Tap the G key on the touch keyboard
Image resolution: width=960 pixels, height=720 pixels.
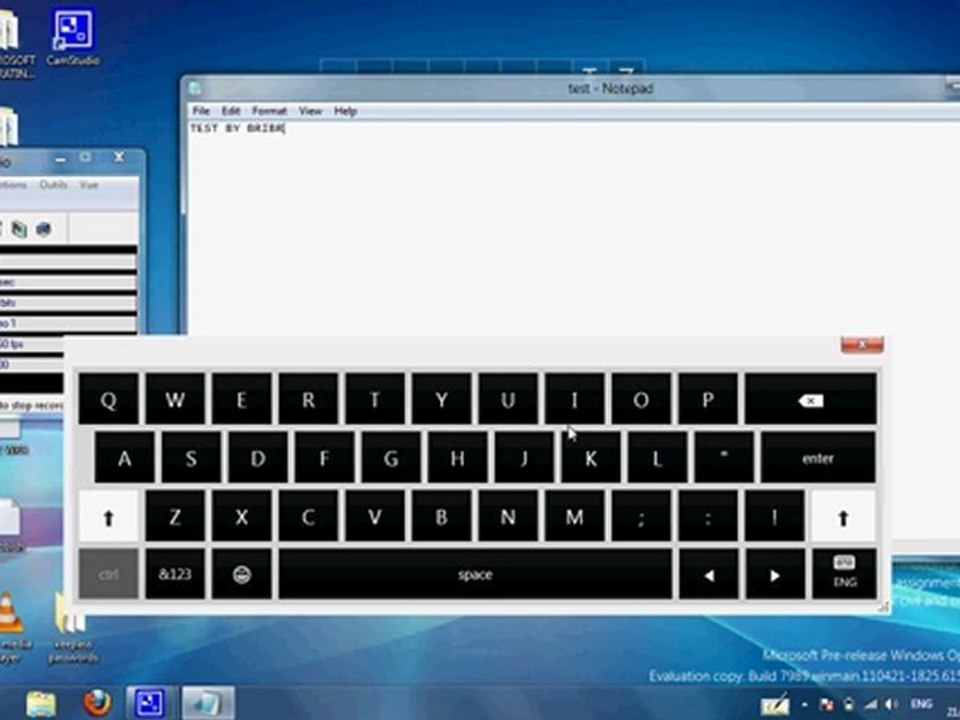391,457
